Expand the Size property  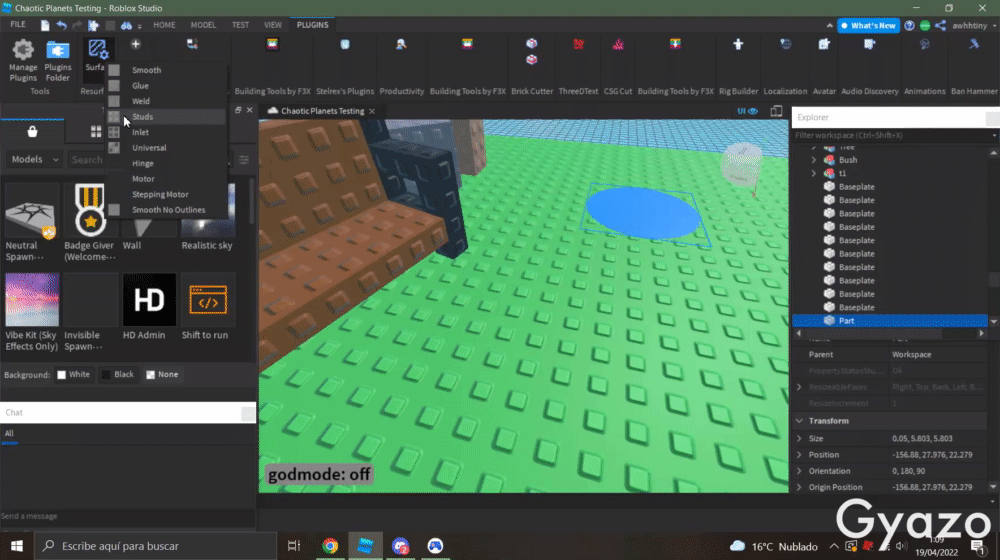tap(799, 439)
